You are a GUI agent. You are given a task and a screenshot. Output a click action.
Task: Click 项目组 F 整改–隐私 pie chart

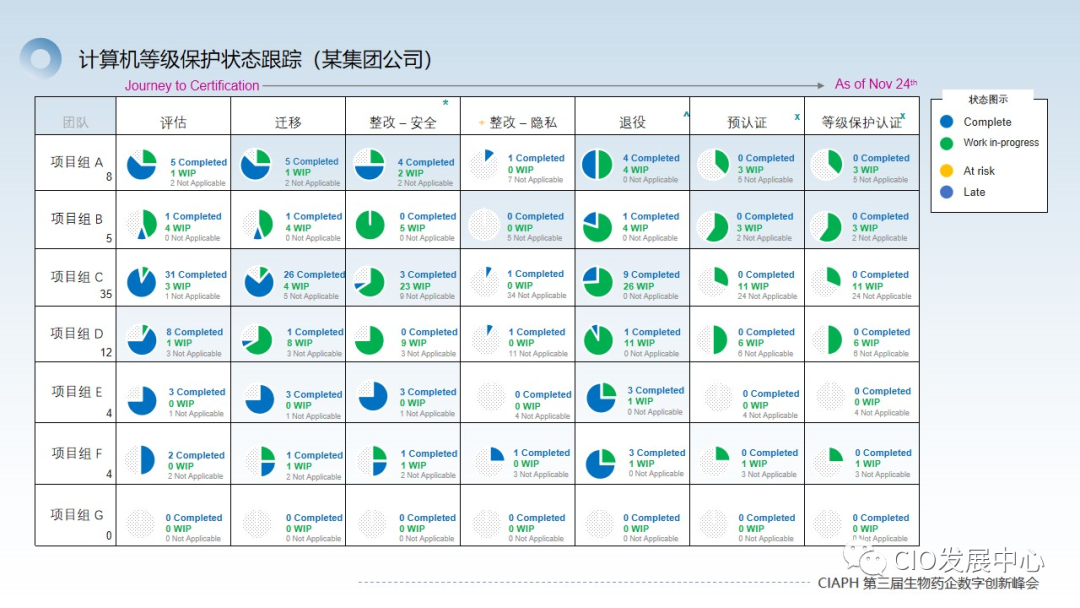pos(490,462)
